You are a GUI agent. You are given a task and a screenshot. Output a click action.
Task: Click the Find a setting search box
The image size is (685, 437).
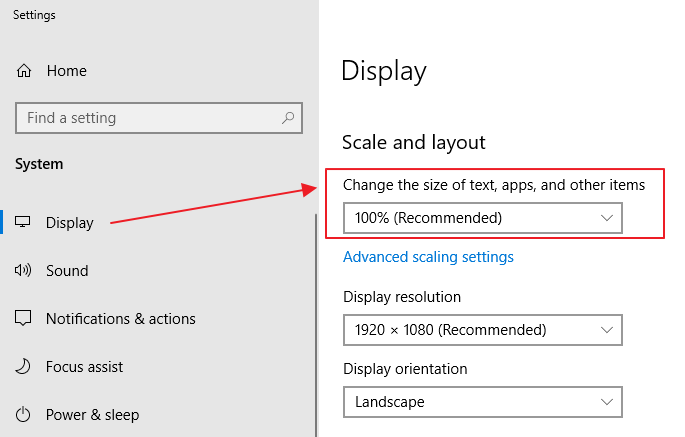pos(150,118)
